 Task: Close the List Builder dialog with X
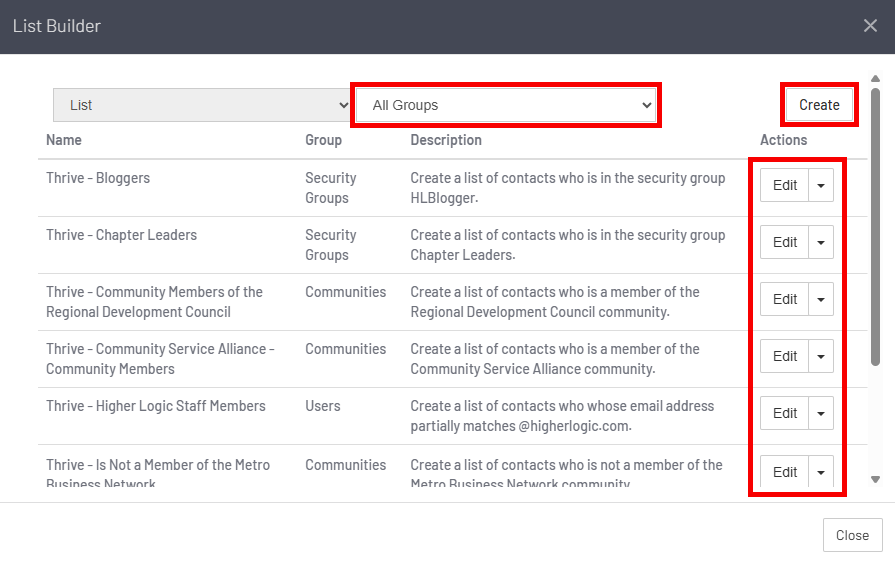(870, 26)
